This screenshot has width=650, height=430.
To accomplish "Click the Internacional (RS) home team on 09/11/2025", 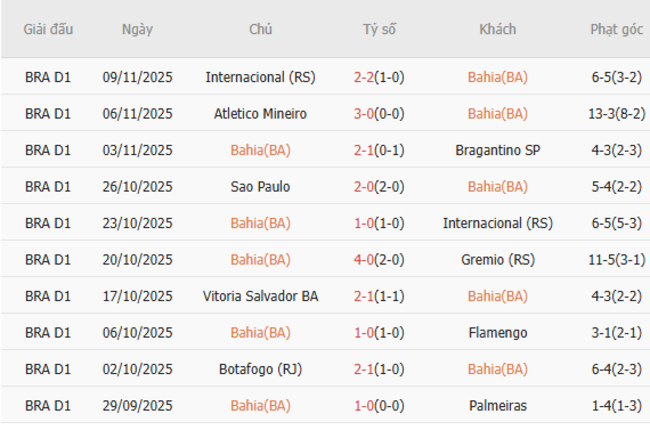I will (x=260, y=77).
